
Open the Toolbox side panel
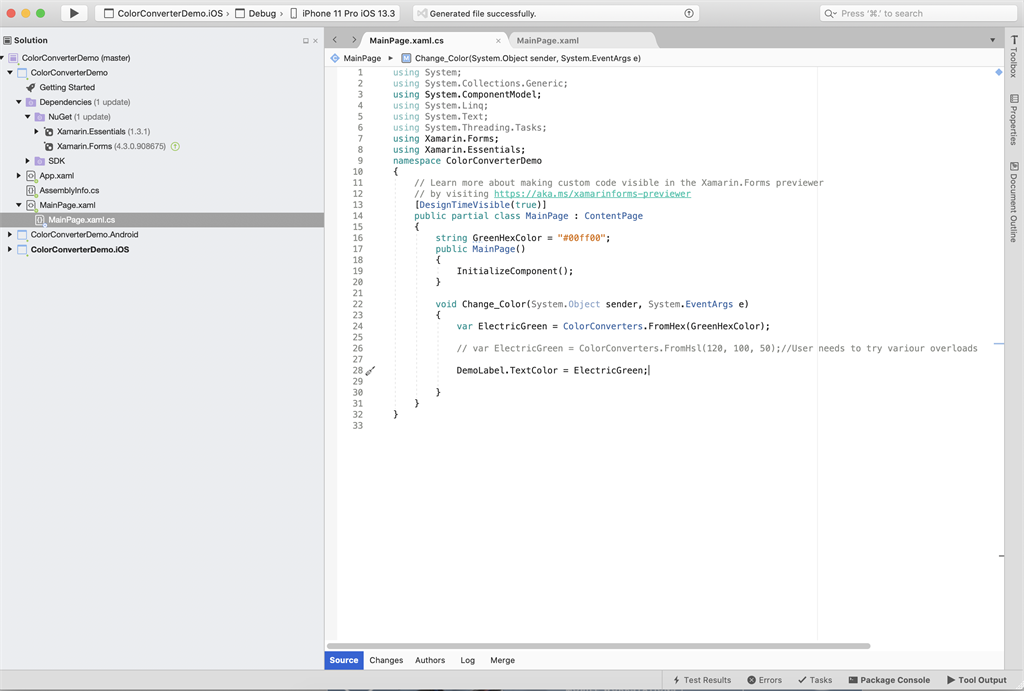coord(1013,56)
